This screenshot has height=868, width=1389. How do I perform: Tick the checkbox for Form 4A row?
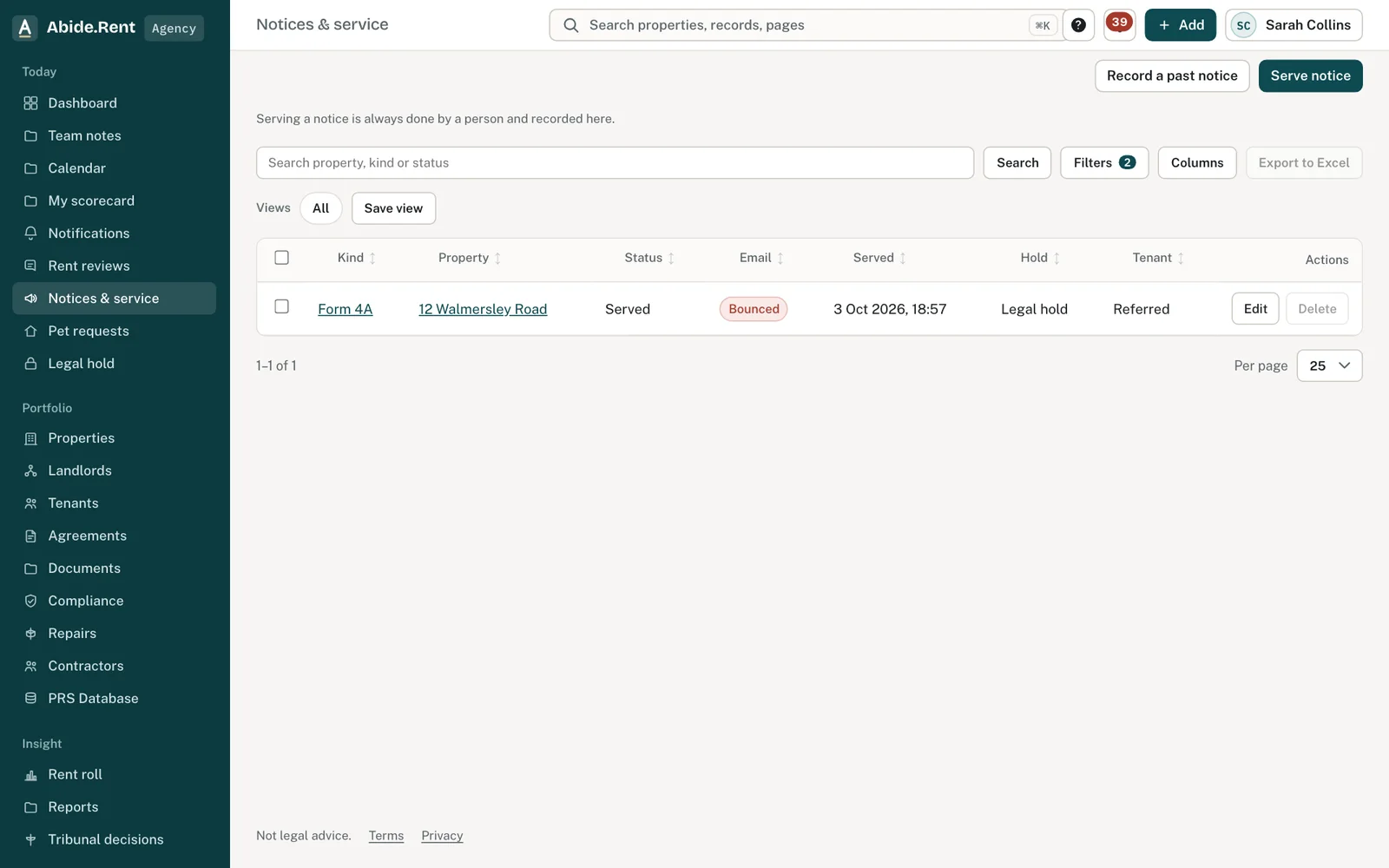pos(281,306)
